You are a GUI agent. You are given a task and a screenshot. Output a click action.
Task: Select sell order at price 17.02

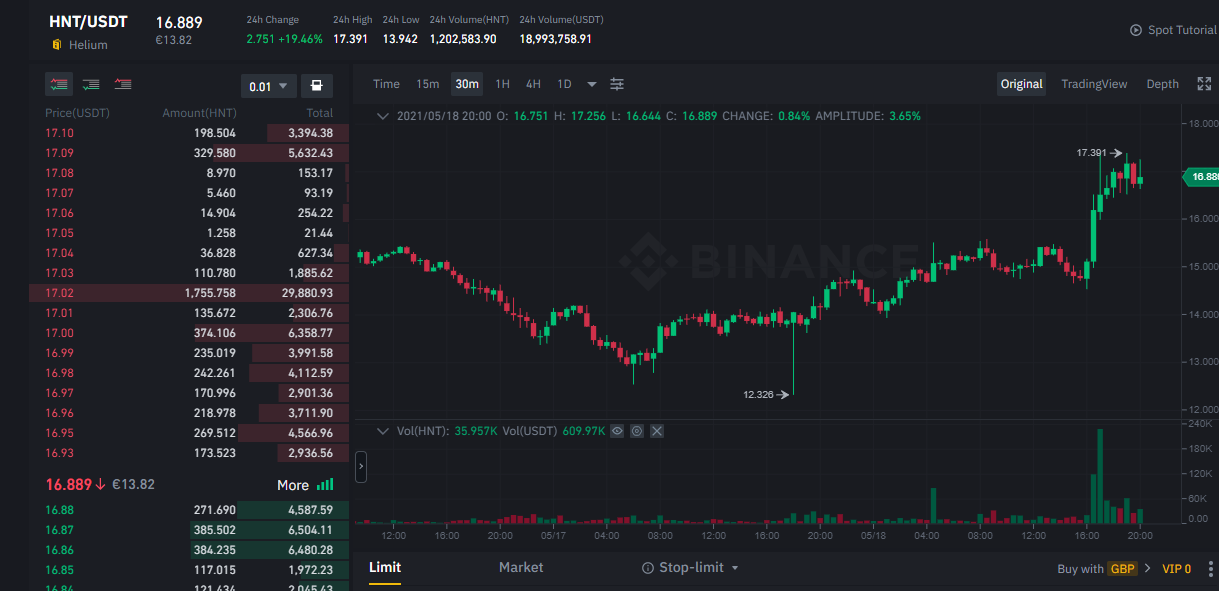click(189, 293)
